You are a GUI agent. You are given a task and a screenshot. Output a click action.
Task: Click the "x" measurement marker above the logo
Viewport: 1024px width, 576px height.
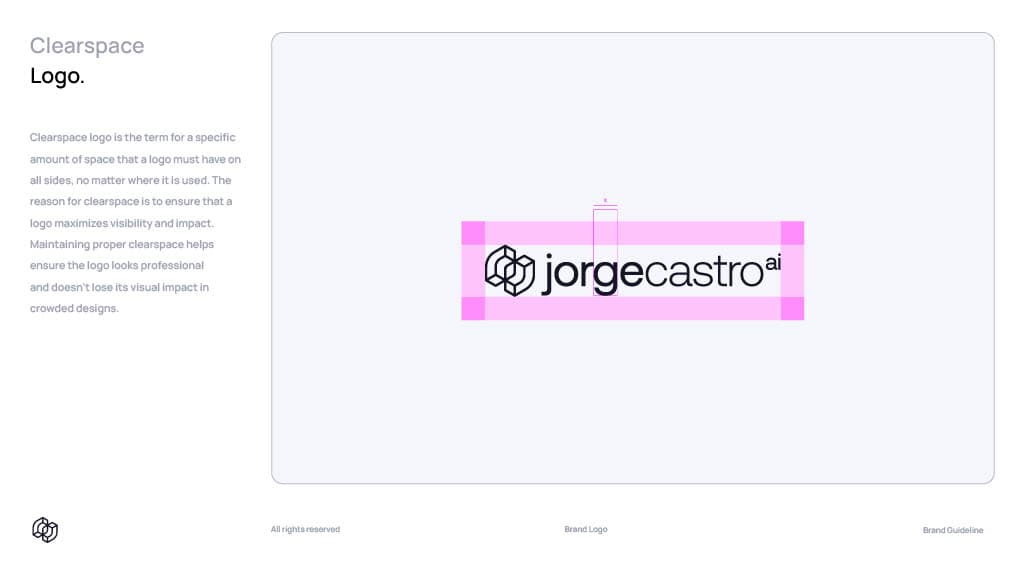click(x=605, y=201)
